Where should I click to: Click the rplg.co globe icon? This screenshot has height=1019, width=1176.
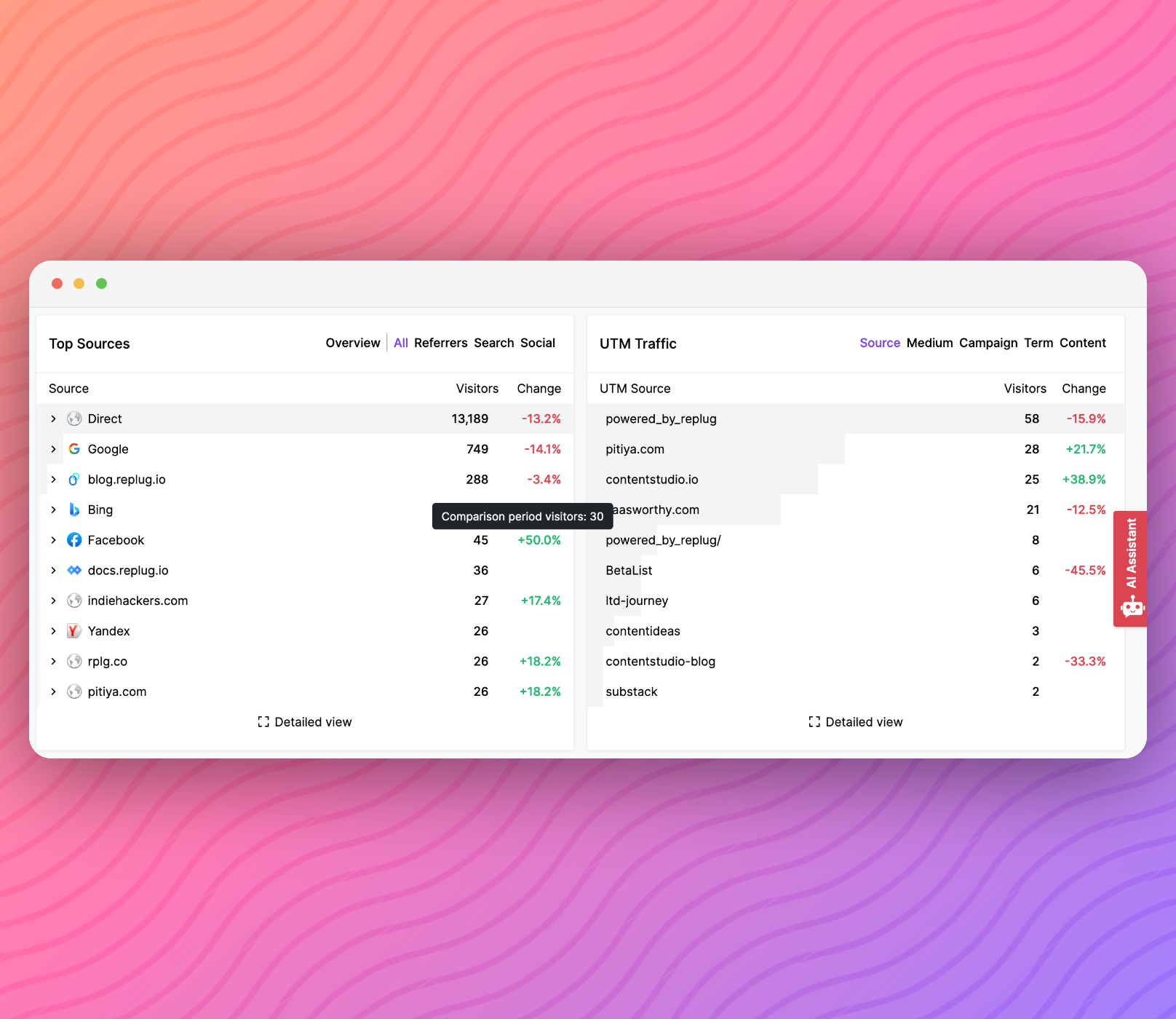(74, 662)
